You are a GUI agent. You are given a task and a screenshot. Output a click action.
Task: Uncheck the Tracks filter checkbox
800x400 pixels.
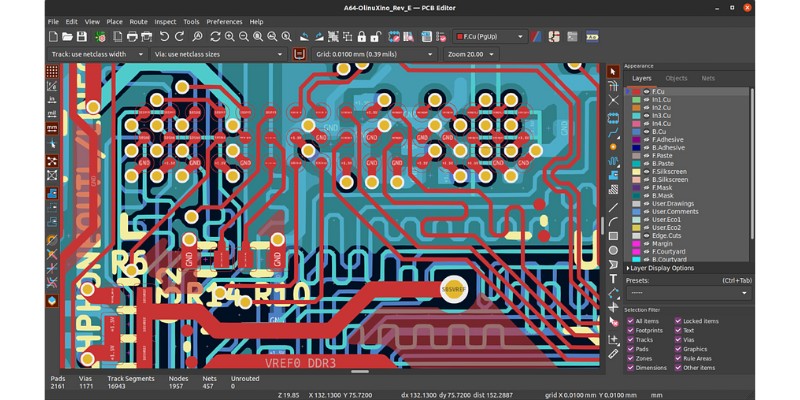(x=631, y=340)
